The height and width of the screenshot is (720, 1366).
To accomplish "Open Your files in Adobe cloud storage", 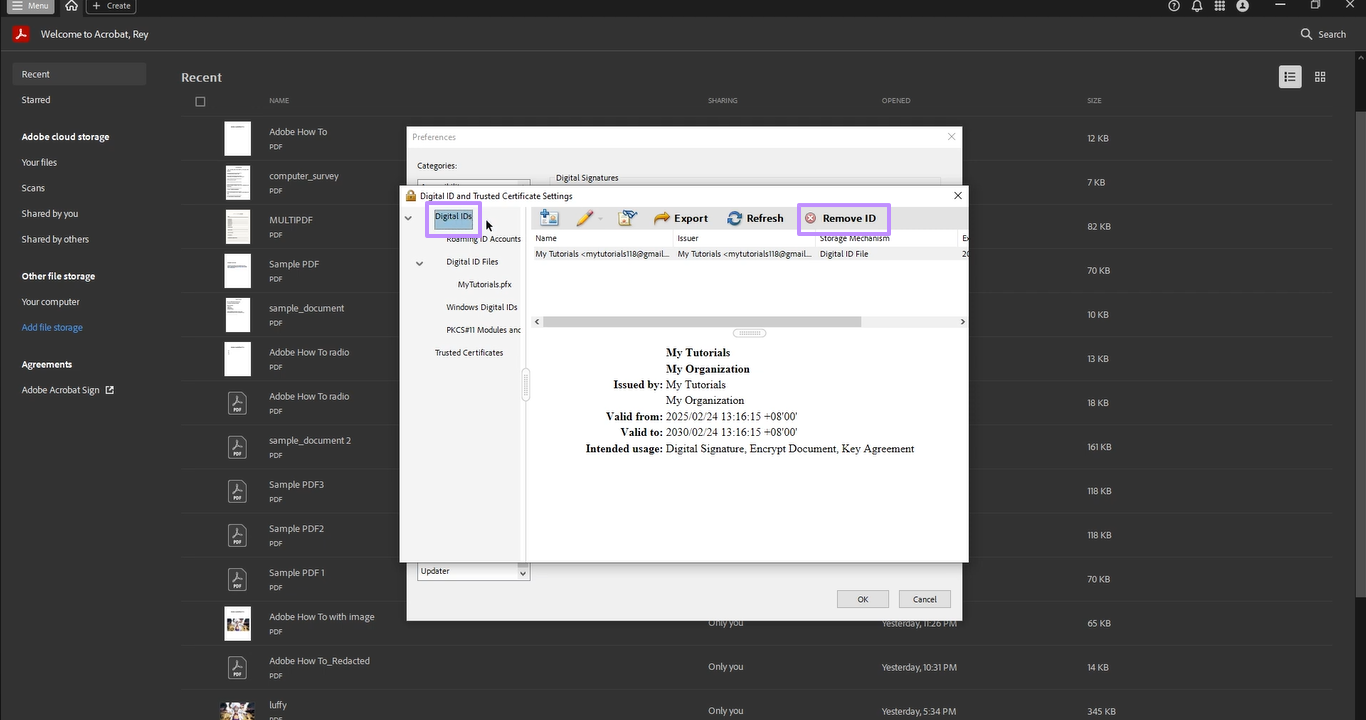I will pyautogui.click(x=40, y=162).
